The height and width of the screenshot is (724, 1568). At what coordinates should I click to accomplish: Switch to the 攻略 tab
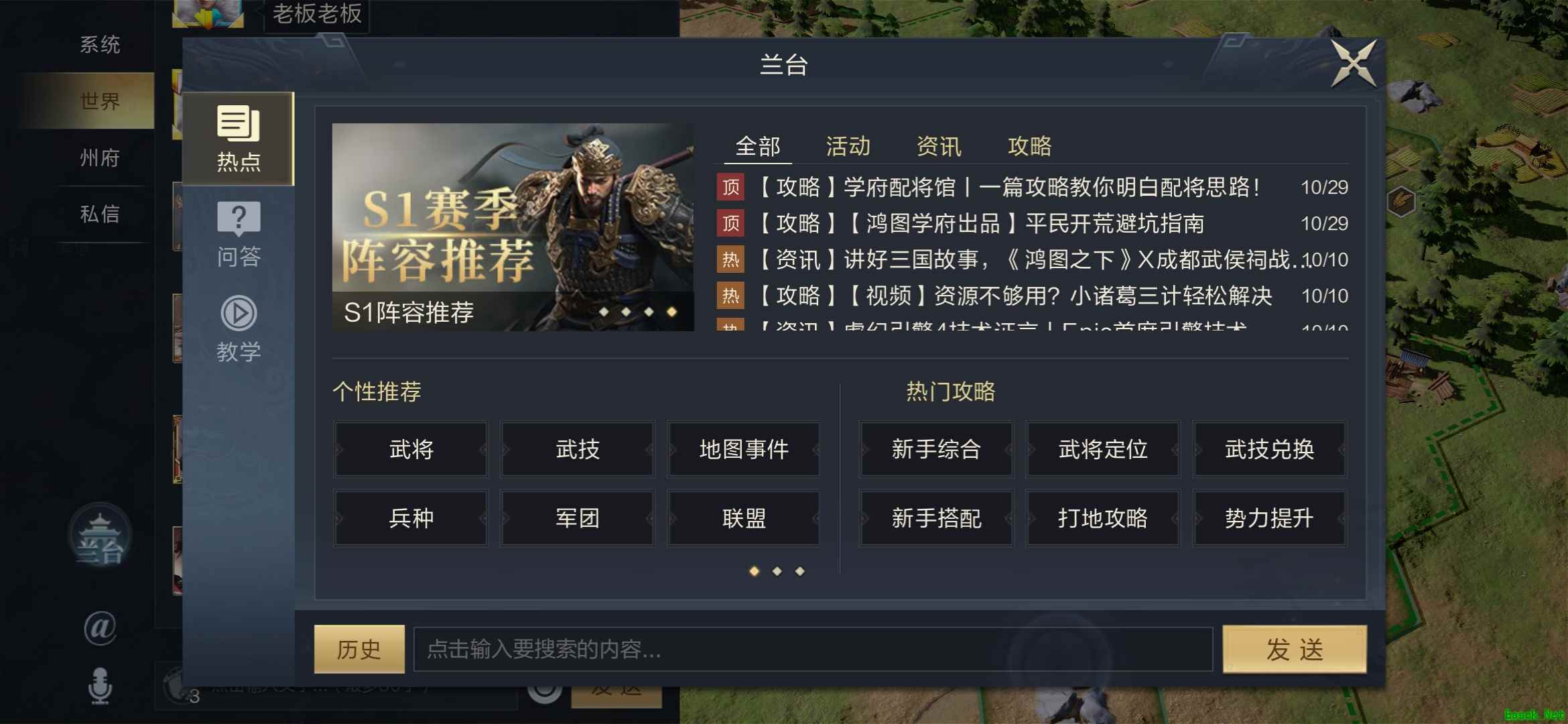pos(1030,146)
